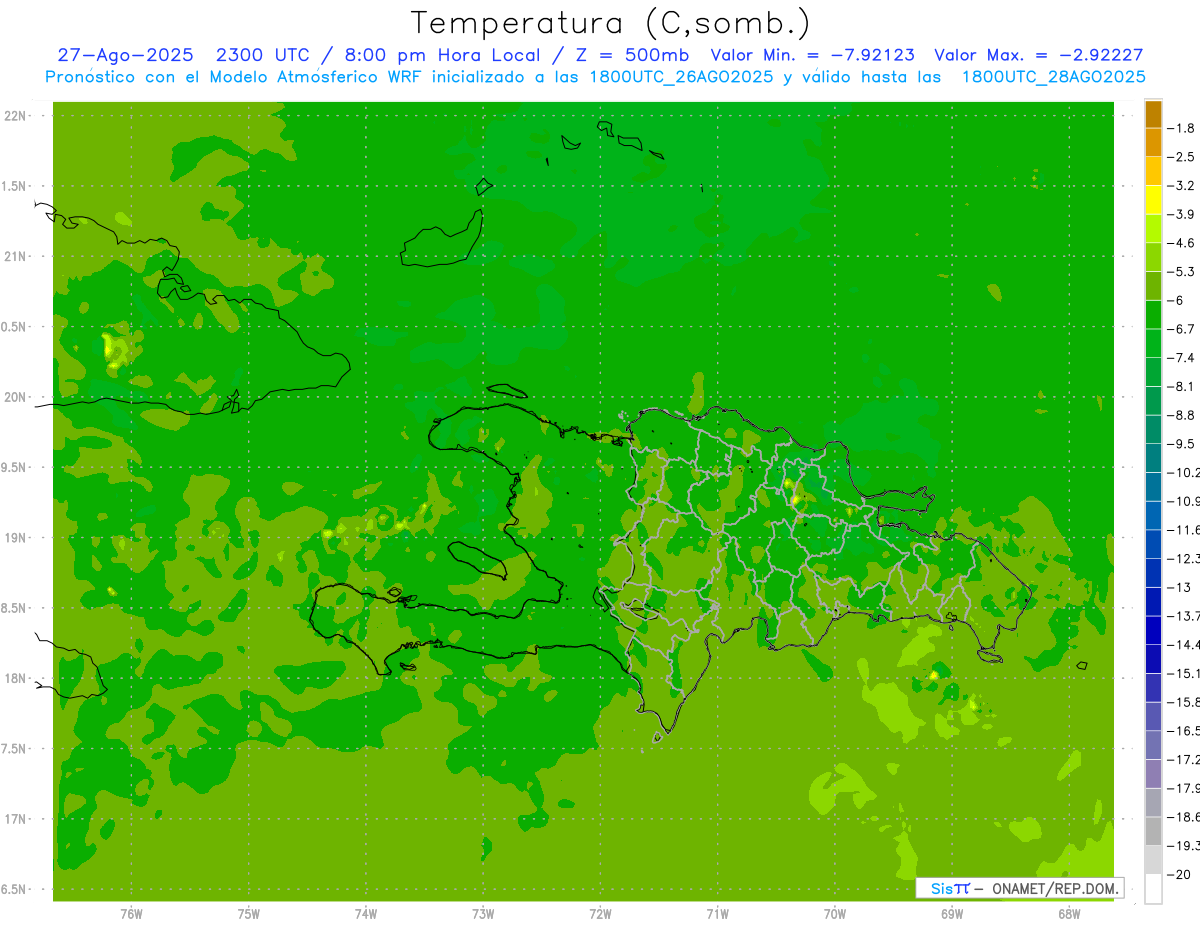1200x927 pixels.
Task: Click the "Valor Max. = -2.92227" text
Action: pos(1038,55)
